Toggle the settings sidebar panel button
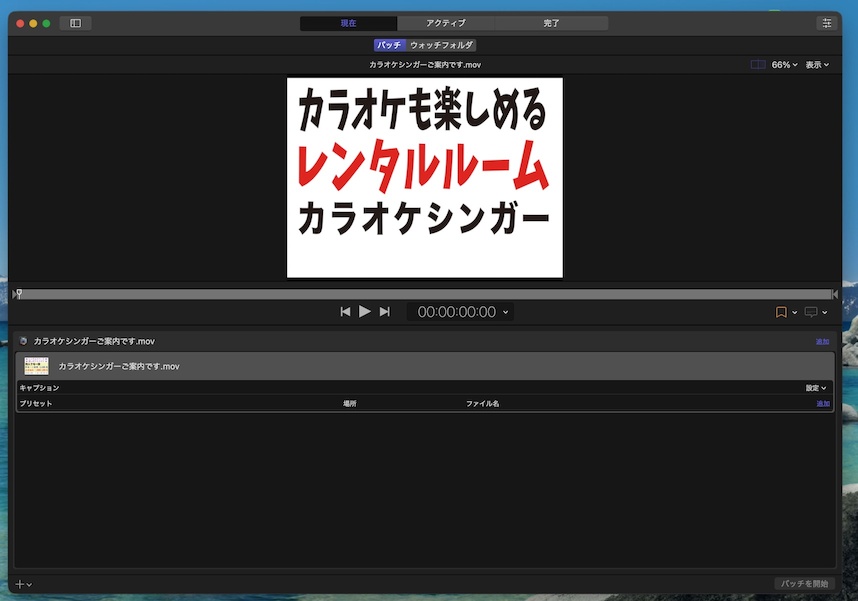 75,23
